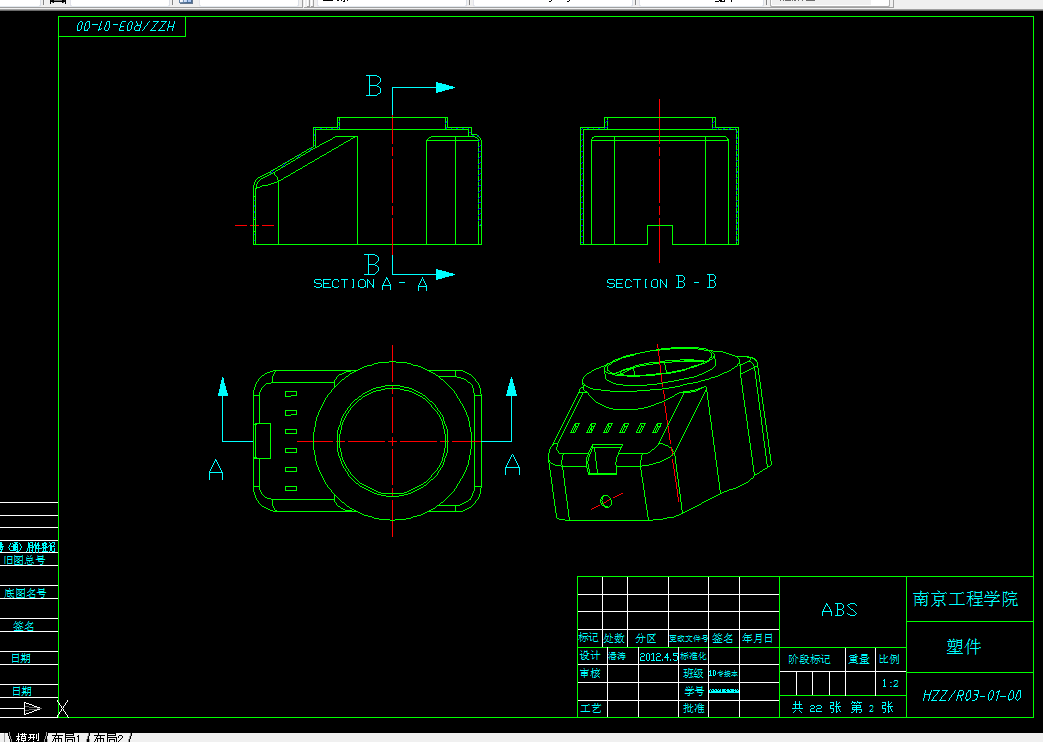Screen dimensions: 1043x742
Task: Click the ABS material text
Action: 839,610
